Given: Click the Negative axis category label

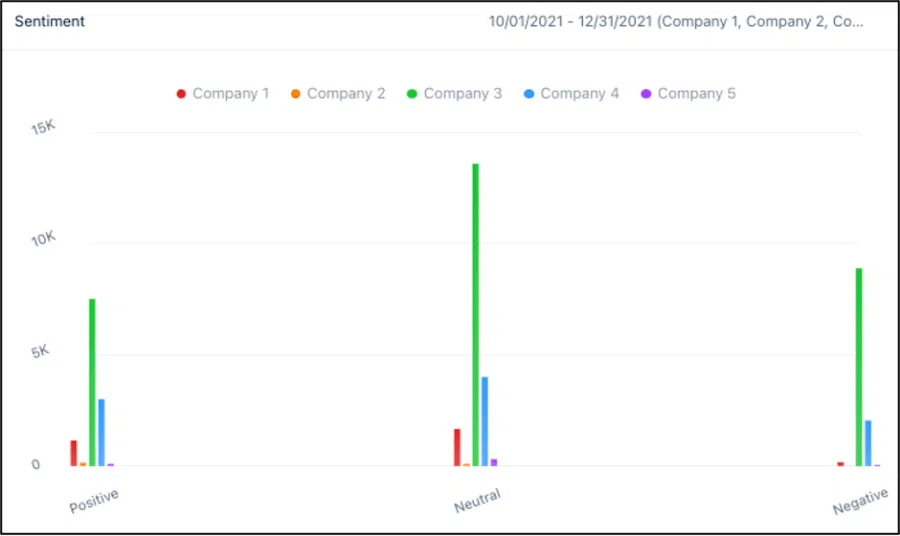Looking at the screenshot, I should (x=860, y=501).
